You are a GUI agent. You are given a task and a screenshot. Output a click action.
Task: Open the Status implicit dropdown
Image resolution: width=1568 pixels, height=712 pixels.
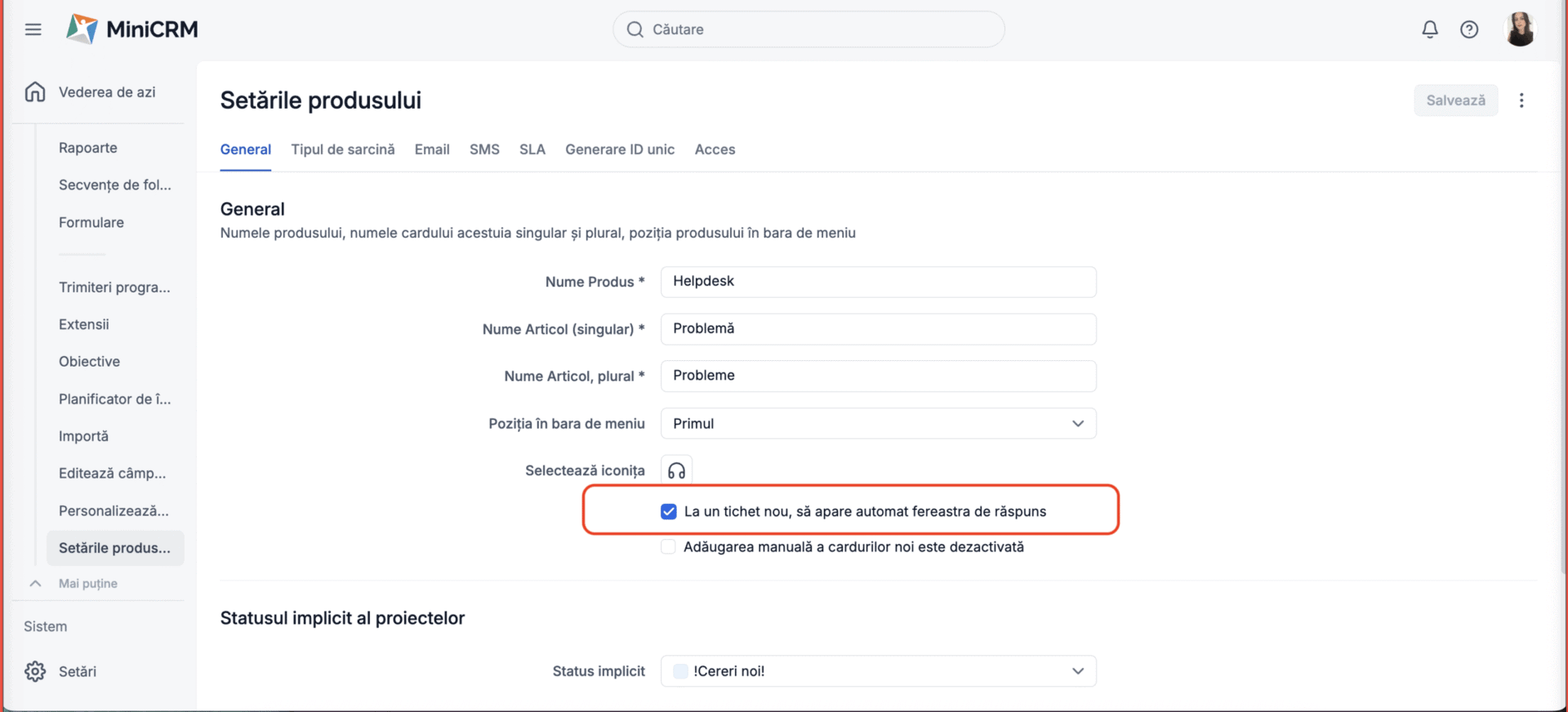click(x=878, y=671)
